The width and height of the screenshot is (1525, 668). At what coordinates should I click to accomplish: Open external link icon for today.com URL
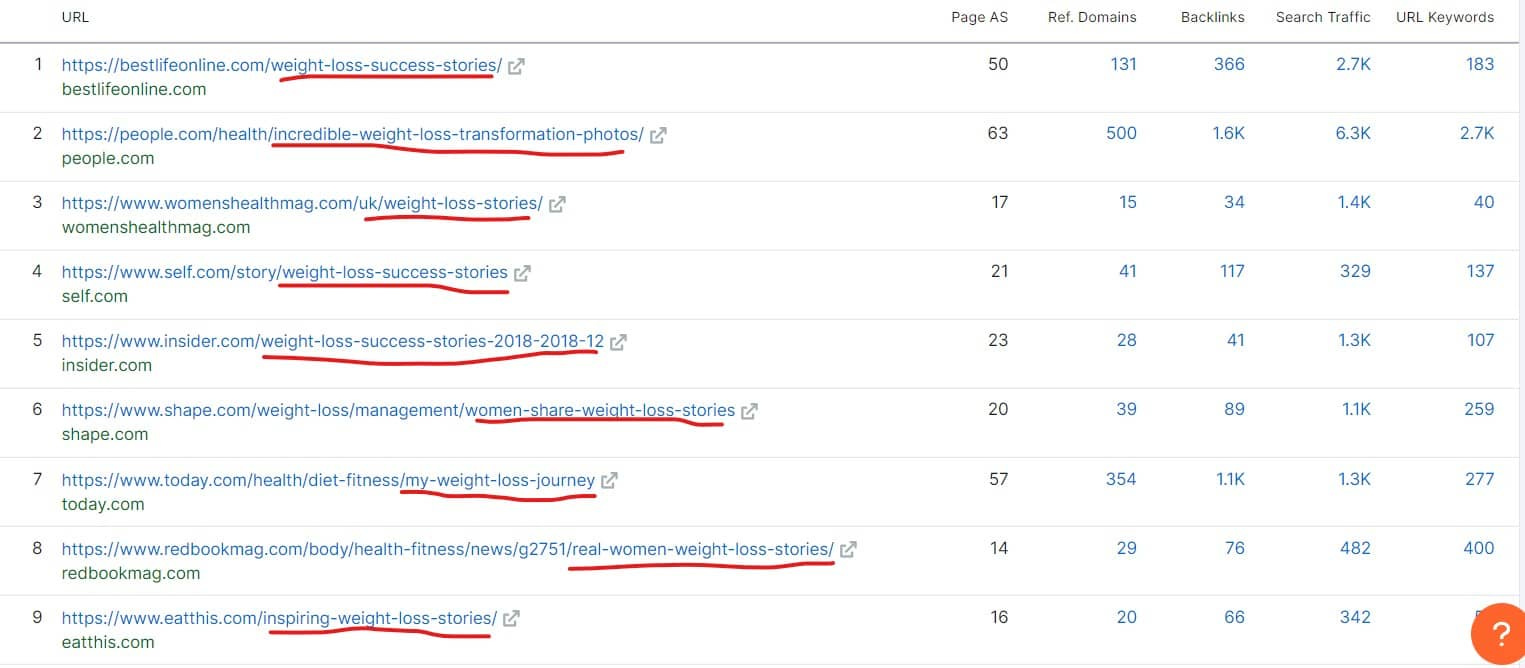[609, 480]
